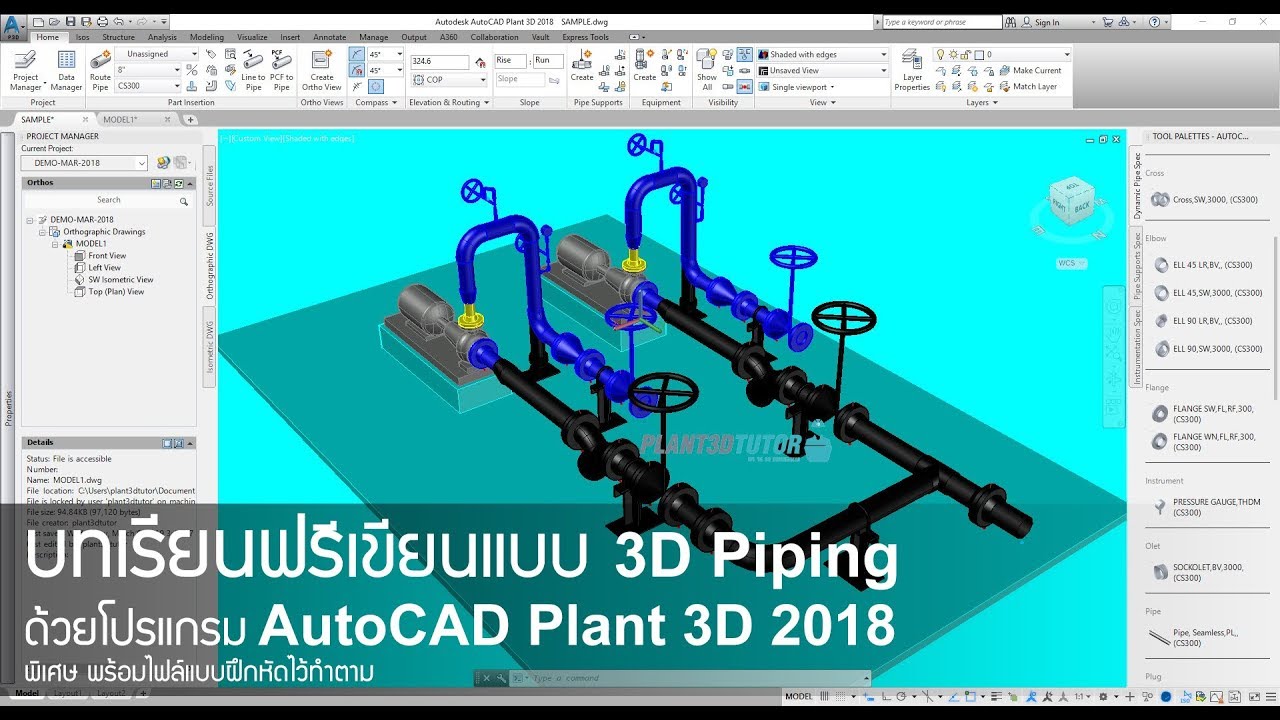
Task: Select the PCF to Pipe tool
Action: pos(282,71)
